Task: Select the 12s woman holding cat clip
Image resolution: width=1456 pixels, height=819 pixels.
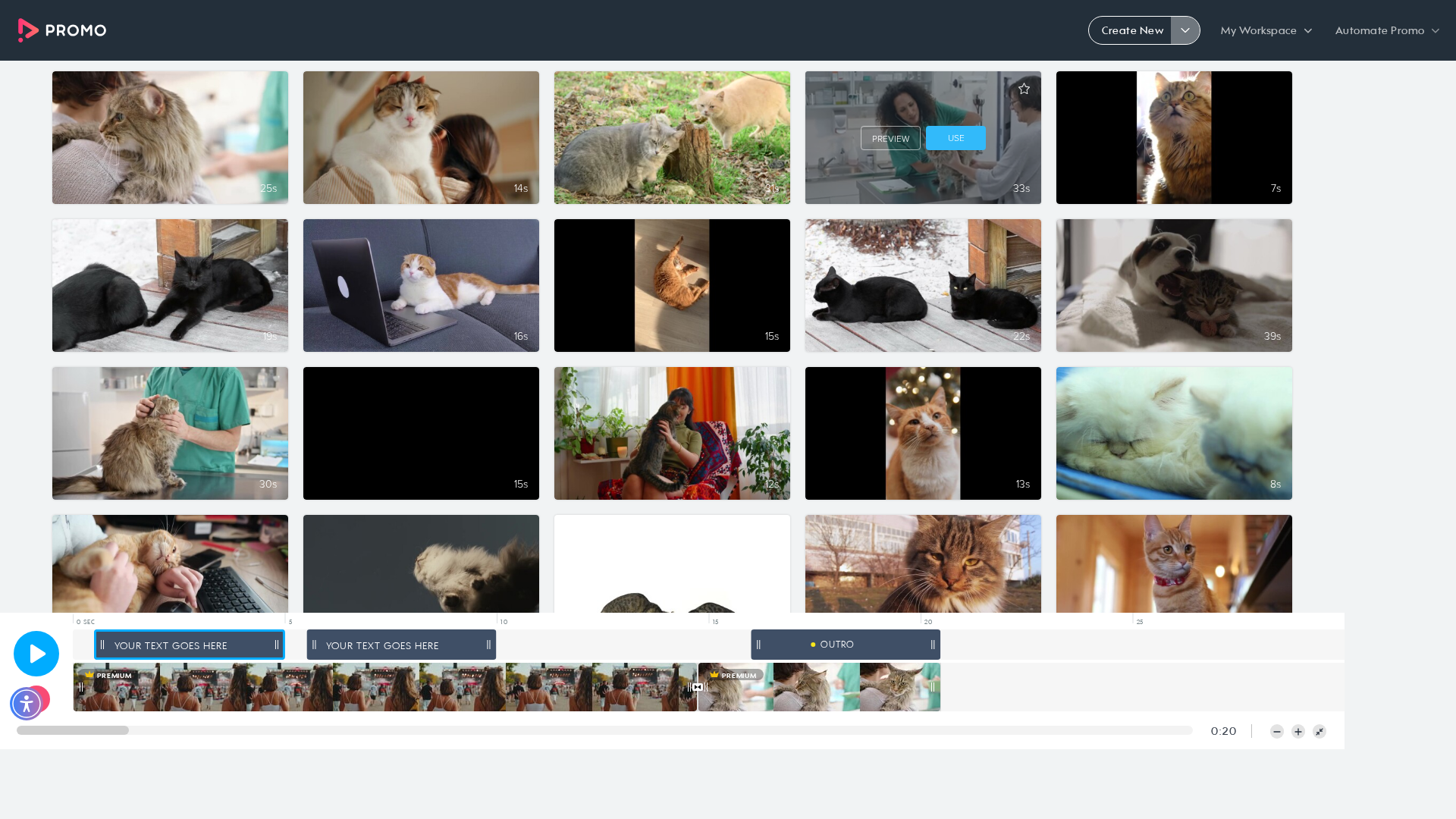Action: [x=672, y=433]
